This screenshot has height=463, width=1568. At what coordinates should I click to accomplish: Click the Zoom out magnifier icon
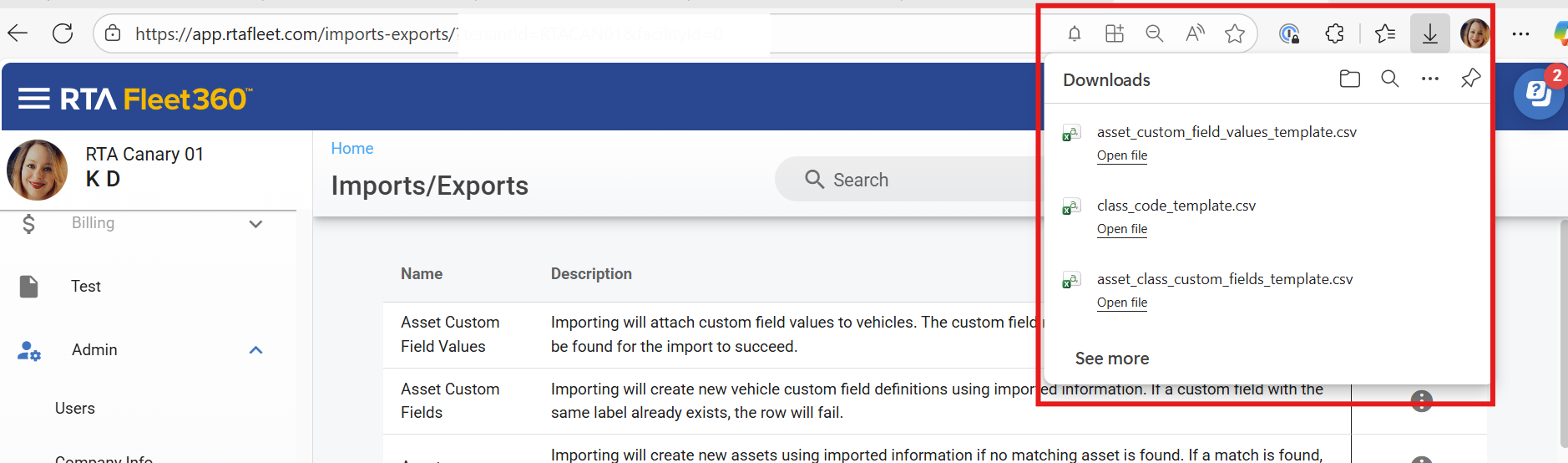pyautogui.click(x=1155, y=33)
